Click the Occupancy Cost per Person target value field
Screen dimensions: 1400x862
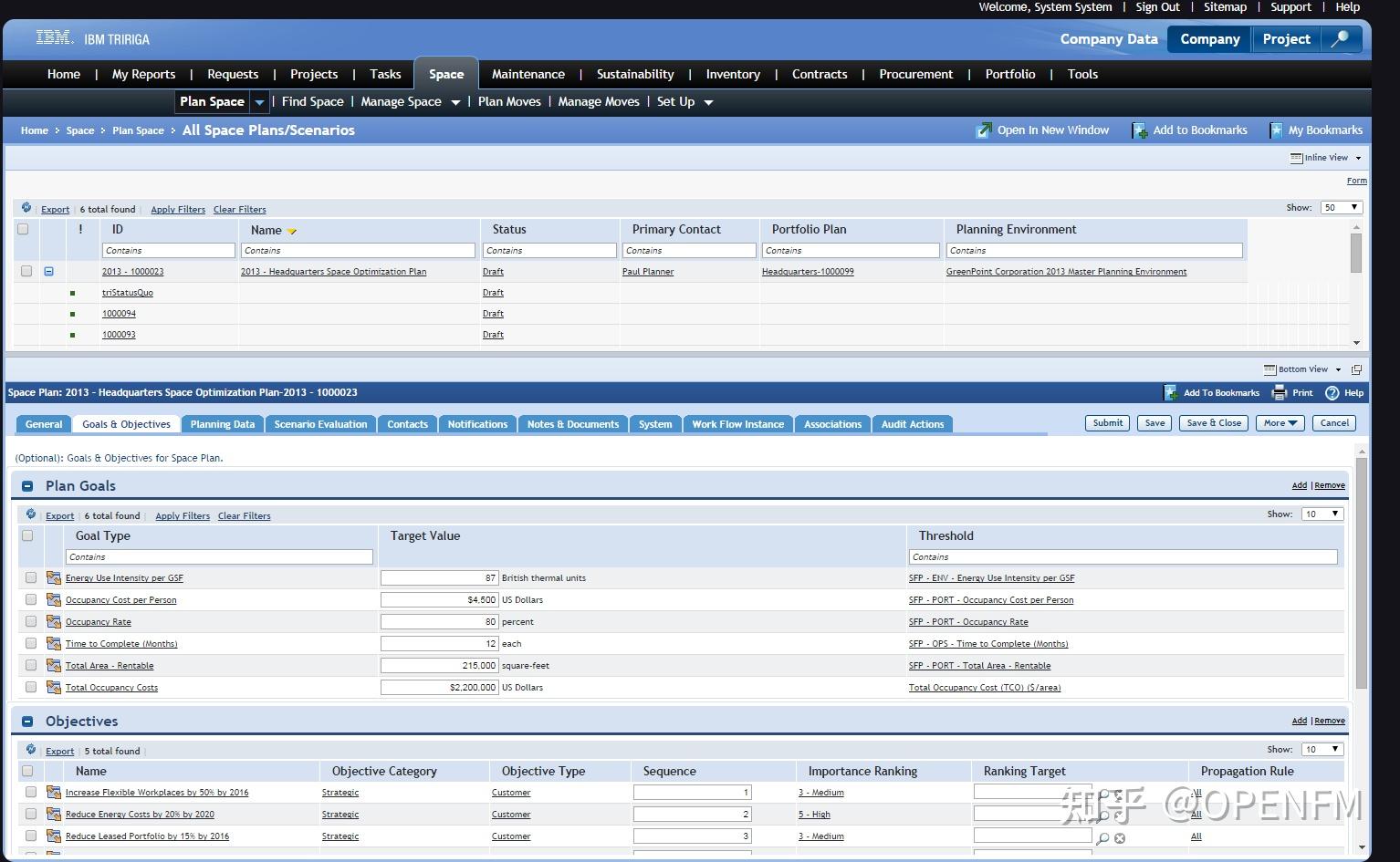[x=439, y=600]
